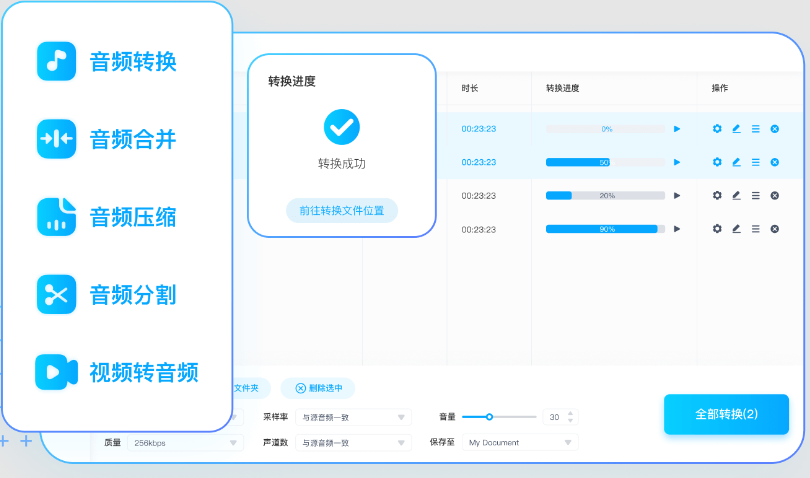Image resolution: width=810 pixels, height=478 pixels.
Task: Click the 90% conversion progress bar
Action: (605, 229)
